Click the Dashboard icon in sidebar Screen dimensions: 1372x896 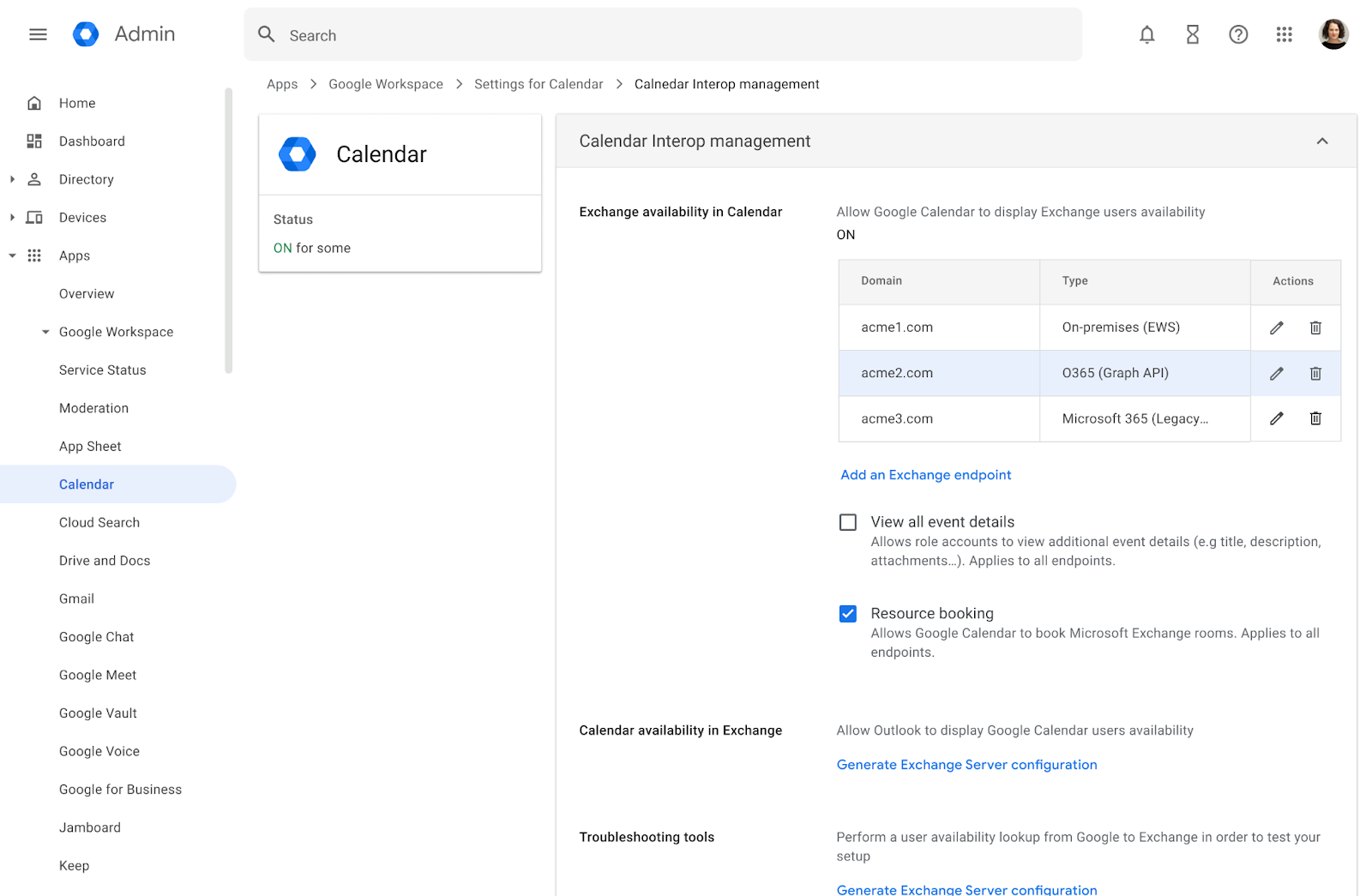tap(34, 141)
